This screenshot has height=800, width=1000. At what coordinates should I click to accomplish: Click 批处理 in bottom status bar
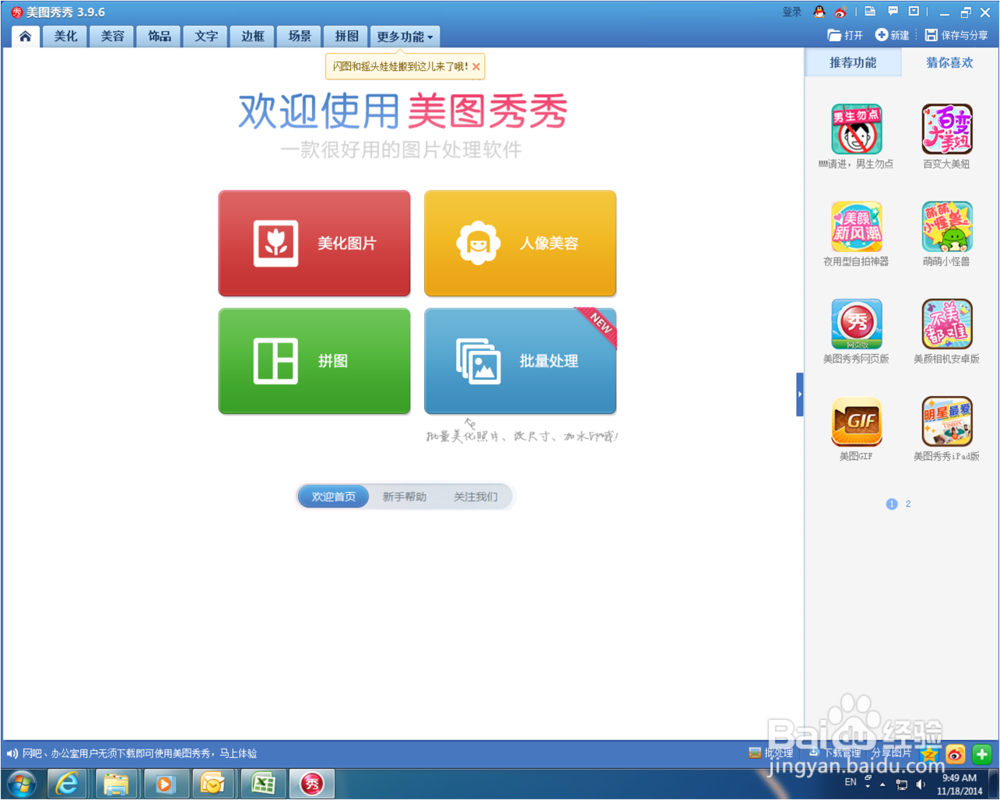point(771,753)
